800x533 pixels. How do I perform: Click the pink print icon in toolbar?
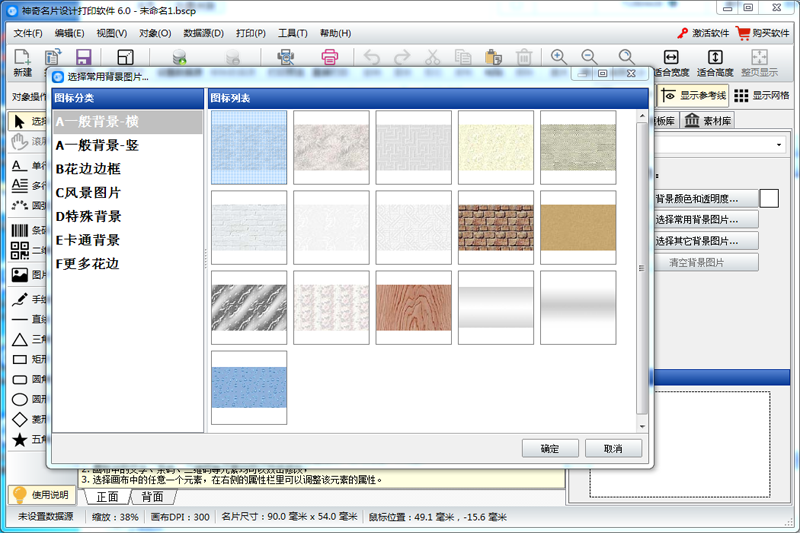point(331,58)
